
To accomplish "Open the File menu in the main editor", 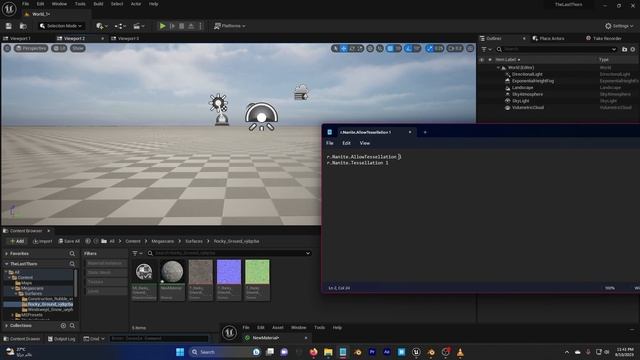I will (25, 4).
